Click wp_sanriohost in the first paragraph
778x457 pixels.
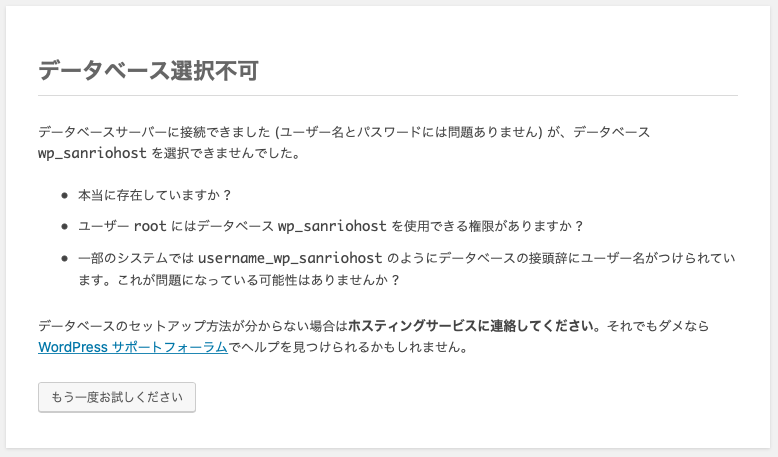[x=92, y=155]
